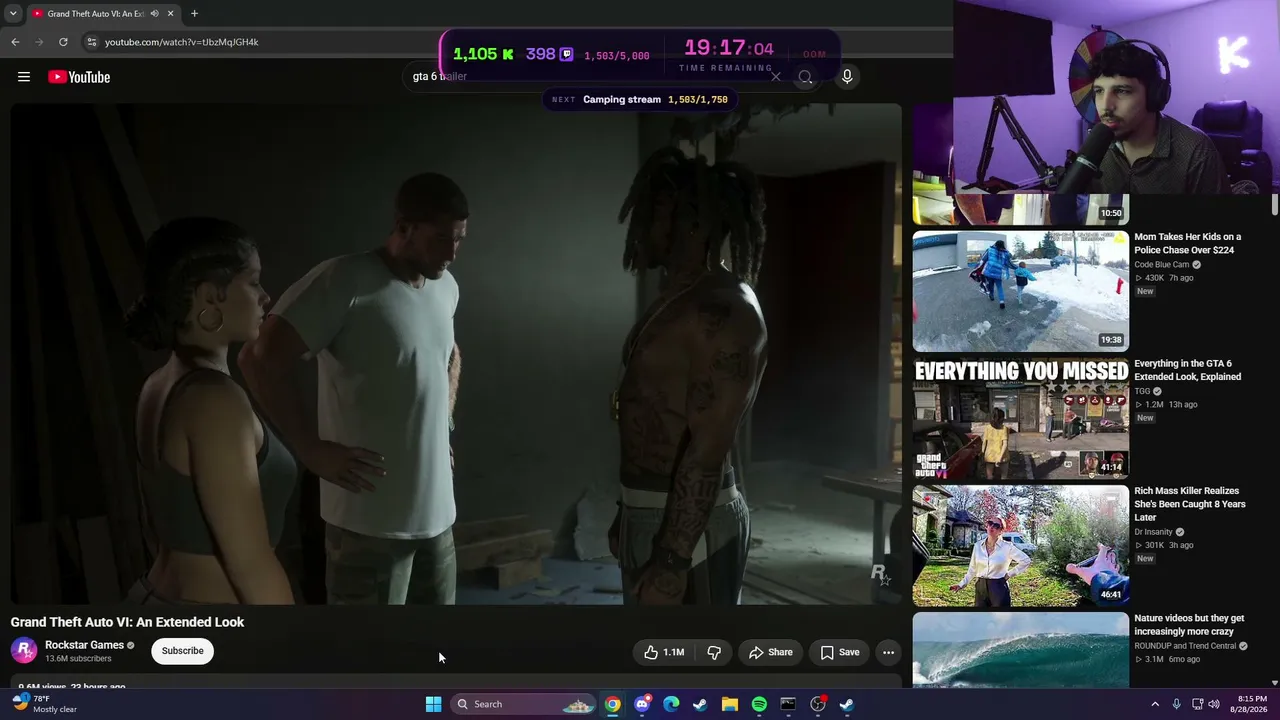The height and width of the screenshot is (720, 1280).
Task: Open the weather widget showing 78°F
Action: tap(45, 704)
